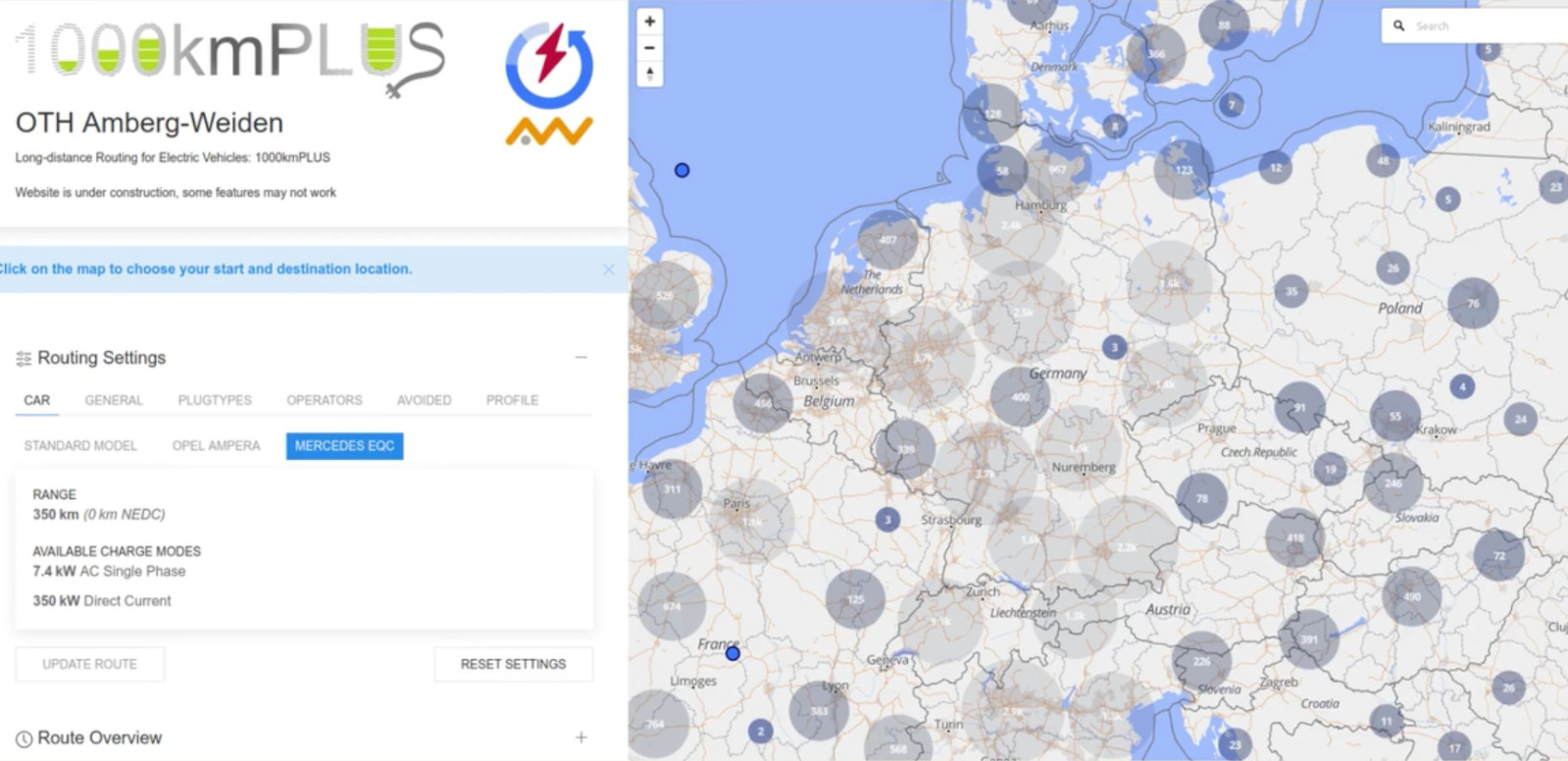
Task: Click the UPDATE ROUTE button
Action: coord(90,664)
